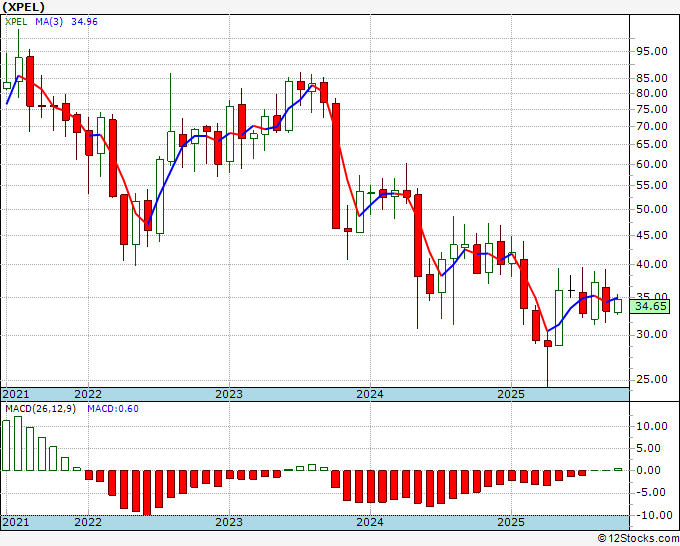Click the 25.00 price axis label

(652, 379)
